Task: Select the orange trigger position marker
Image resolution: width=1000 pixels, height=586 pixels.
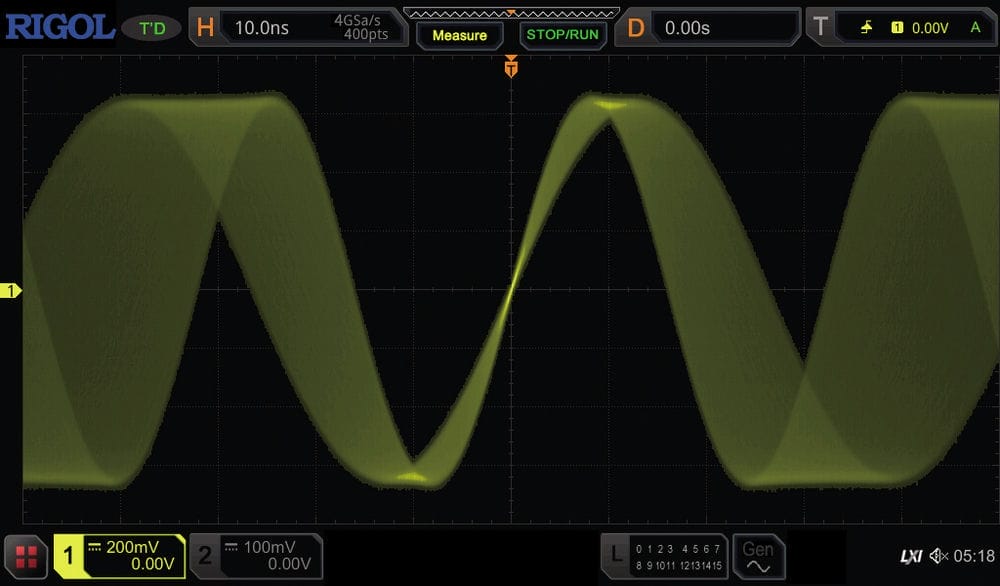Action: point(511,67)
